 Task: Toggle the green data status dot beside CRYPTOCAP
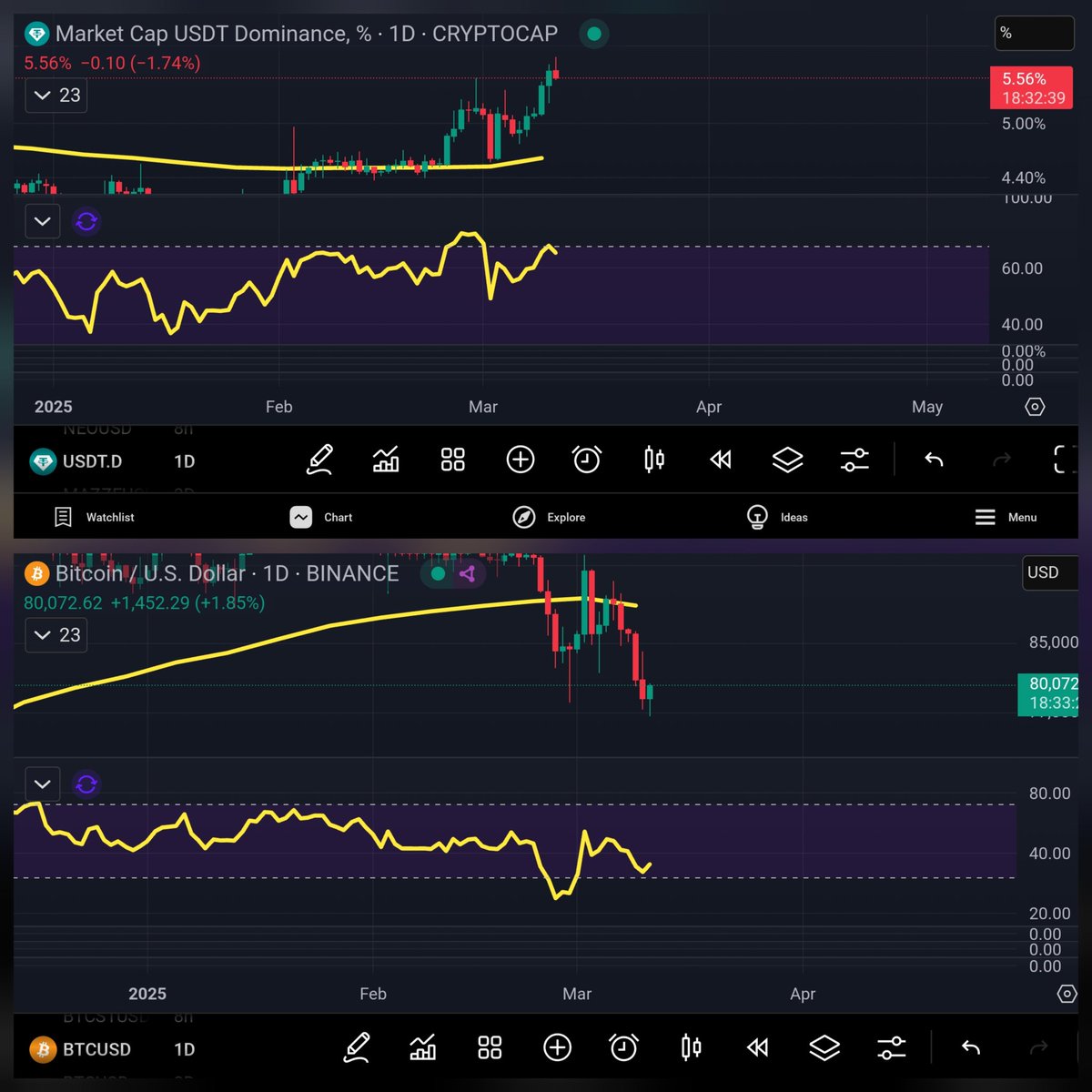[592, 34]
